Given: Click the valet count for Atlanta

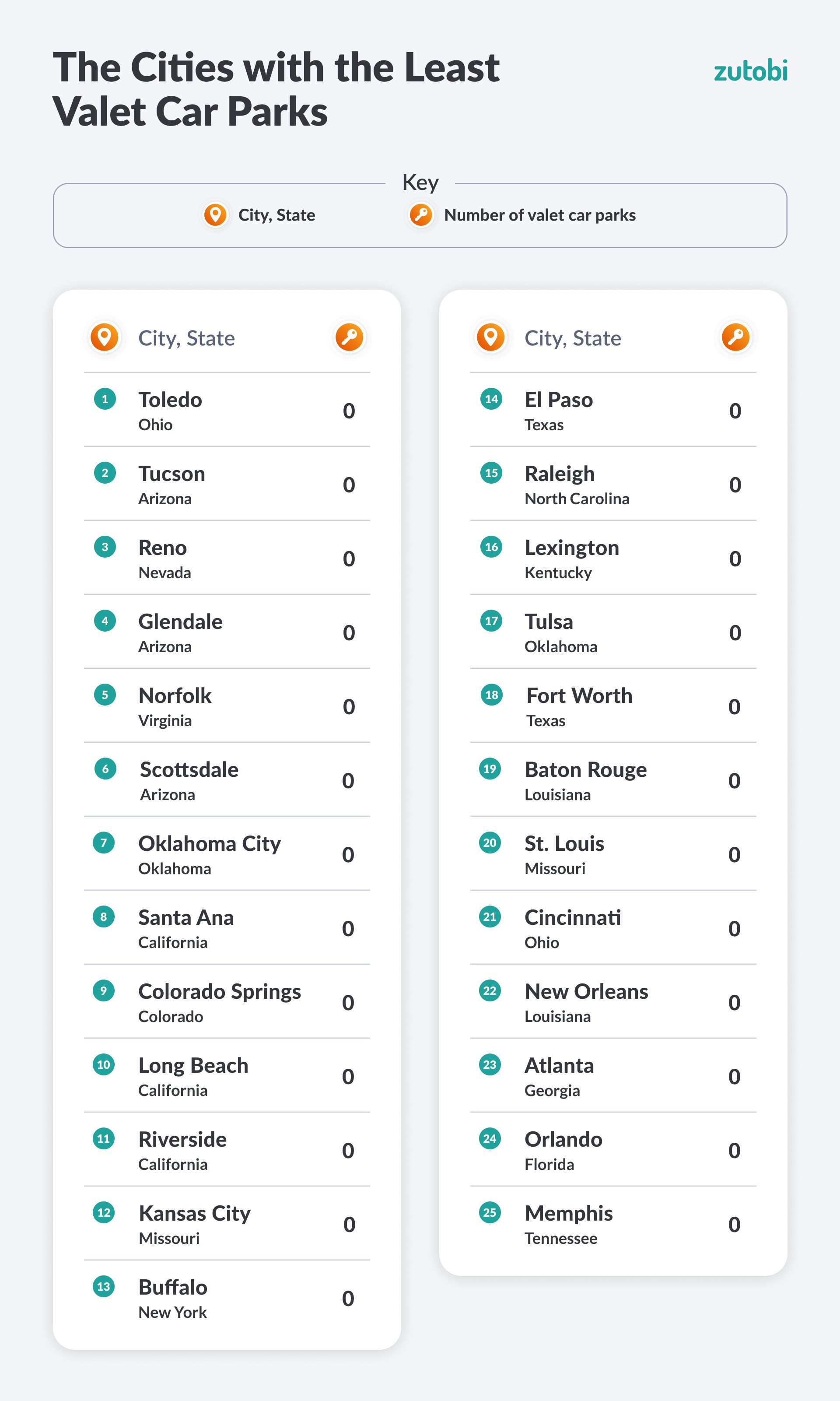Looking at the screenshot, I should (x=734, y=1077).
